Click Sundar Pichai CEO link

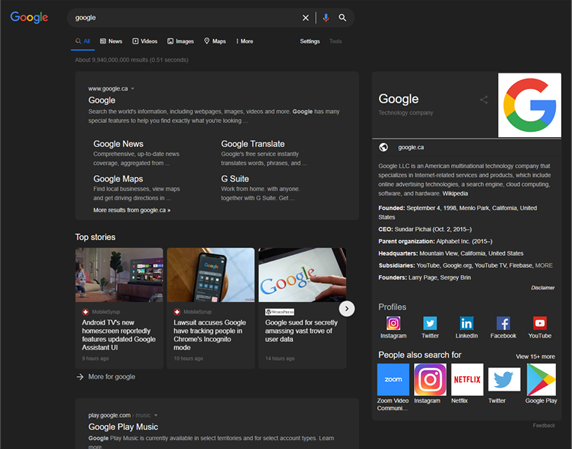(x=413, y=229)
